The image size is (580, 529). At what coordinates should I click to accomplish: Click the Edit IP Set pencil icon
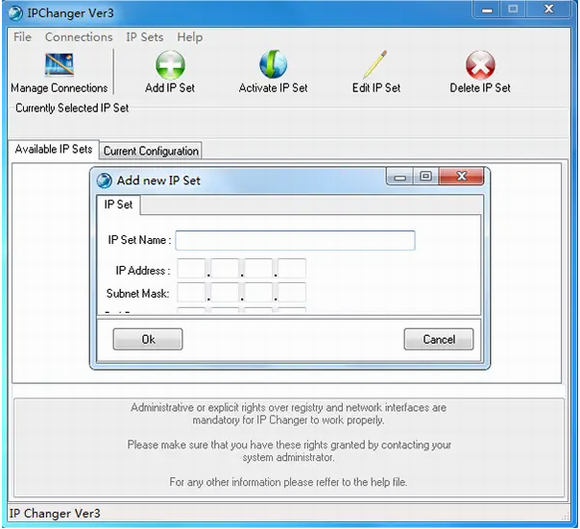click(375, 65)
